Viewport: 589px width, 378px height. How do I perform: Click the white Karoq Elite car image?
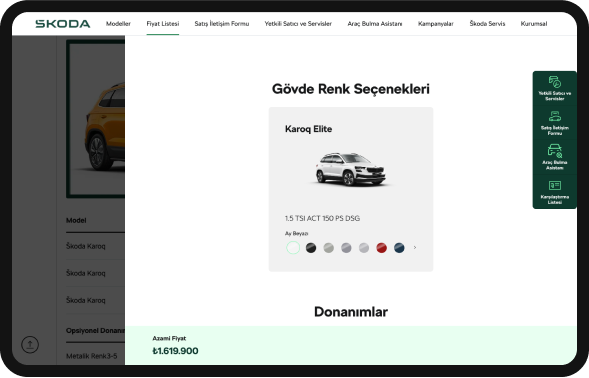351,169
